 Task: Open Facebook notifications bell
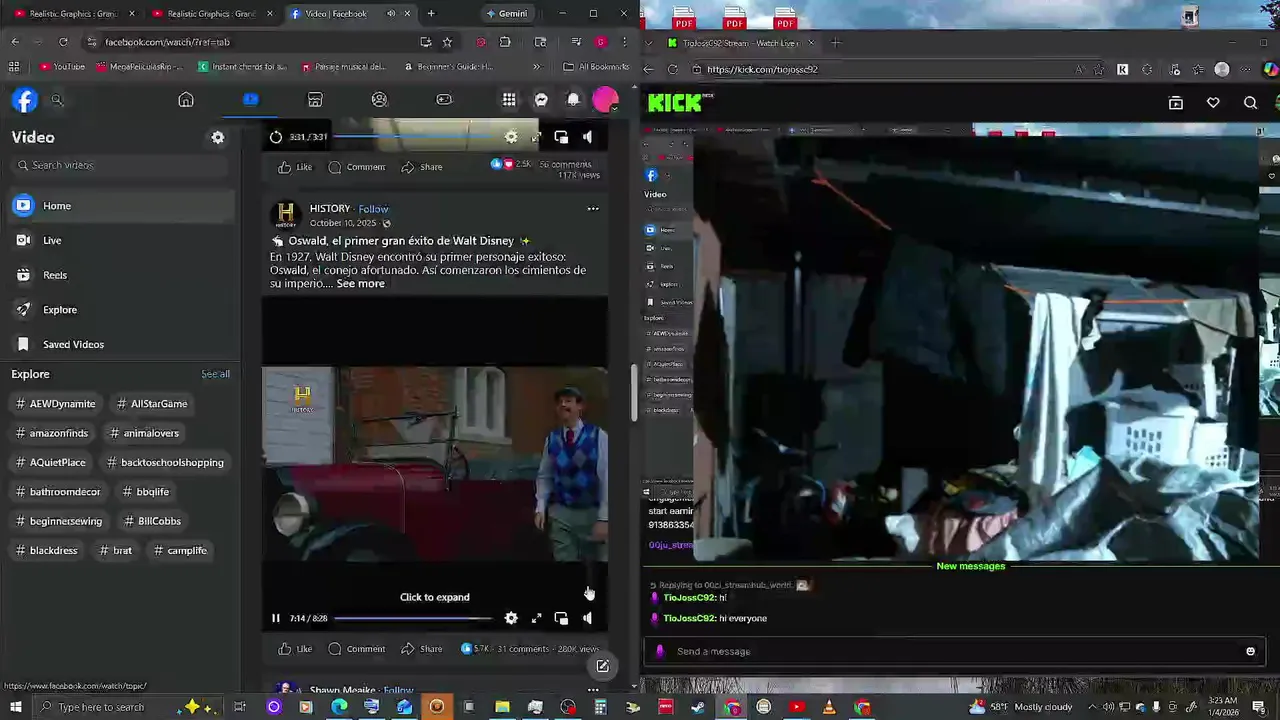pyautogui.click(x=573, y=100)
